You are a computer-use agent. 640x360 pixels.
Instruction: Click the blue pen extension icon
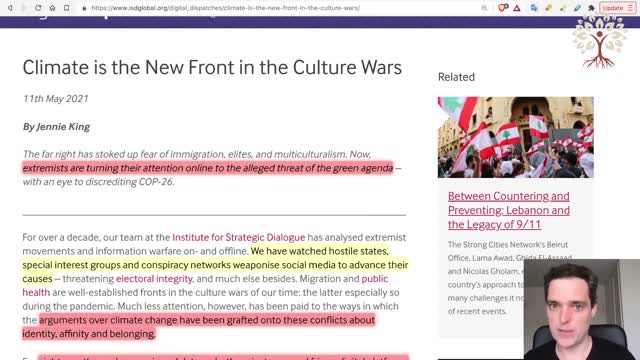coord(577,8)
